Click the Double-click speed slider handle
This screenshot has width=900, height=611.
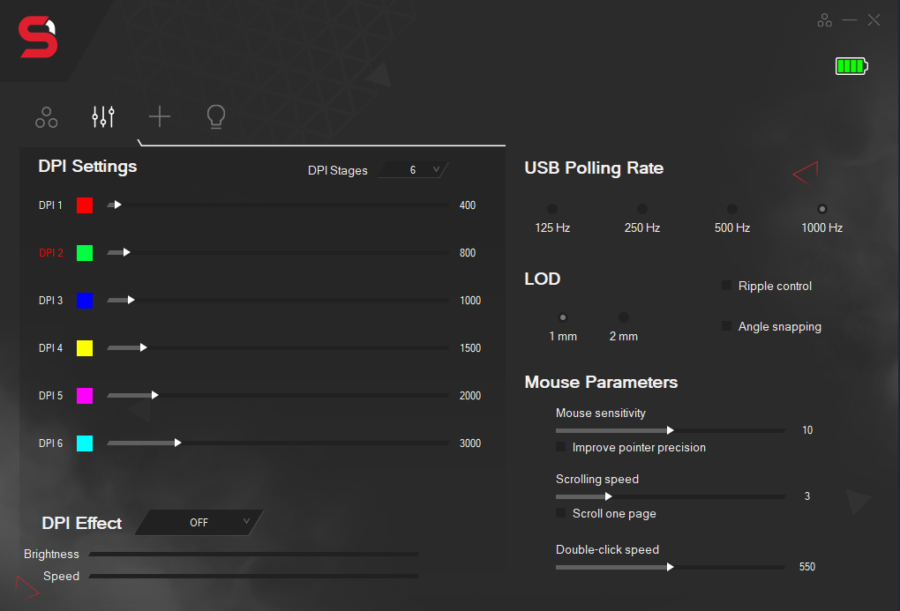tap(670, 567)
